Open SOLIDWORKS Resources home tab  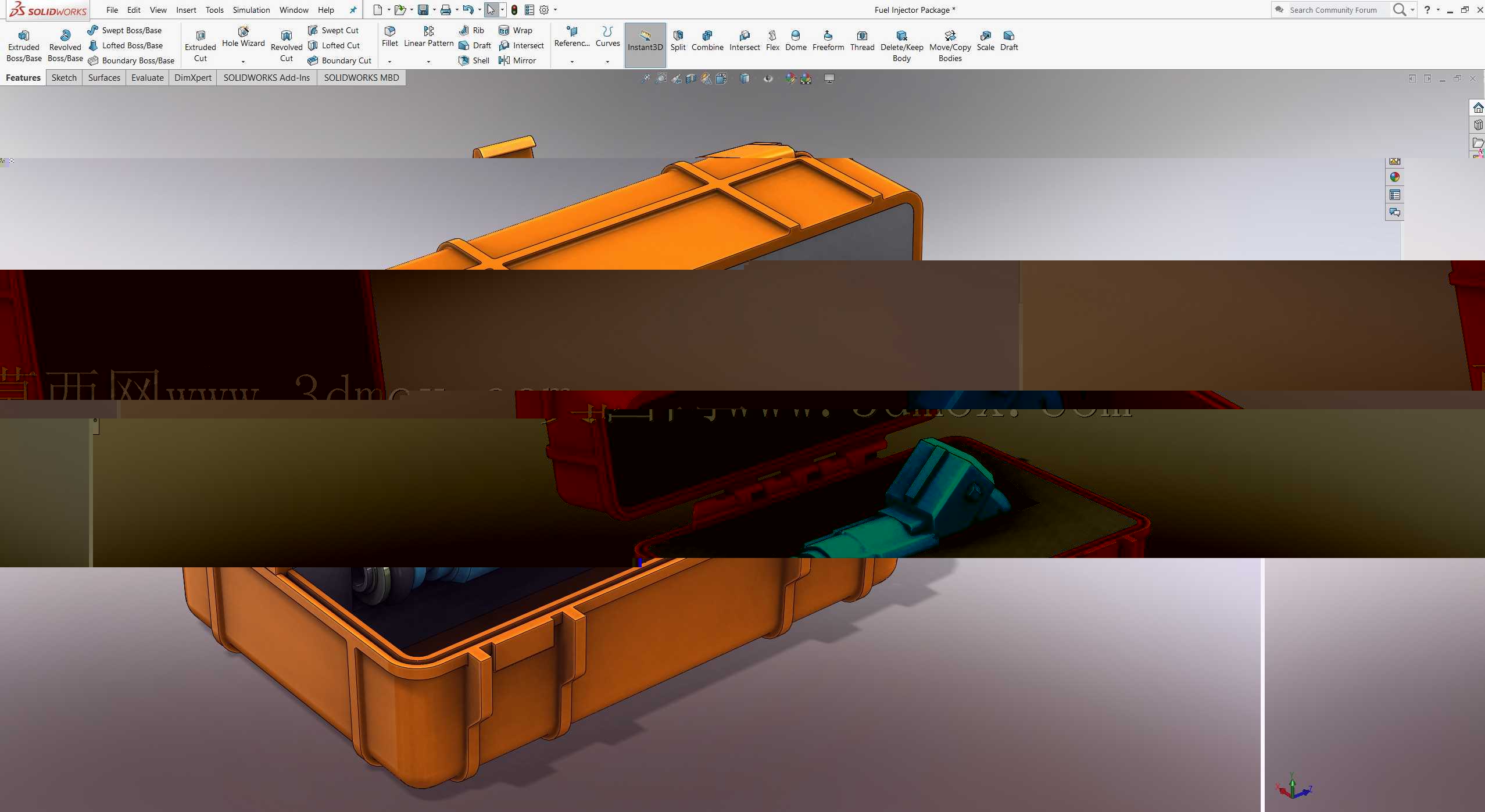1478,108
